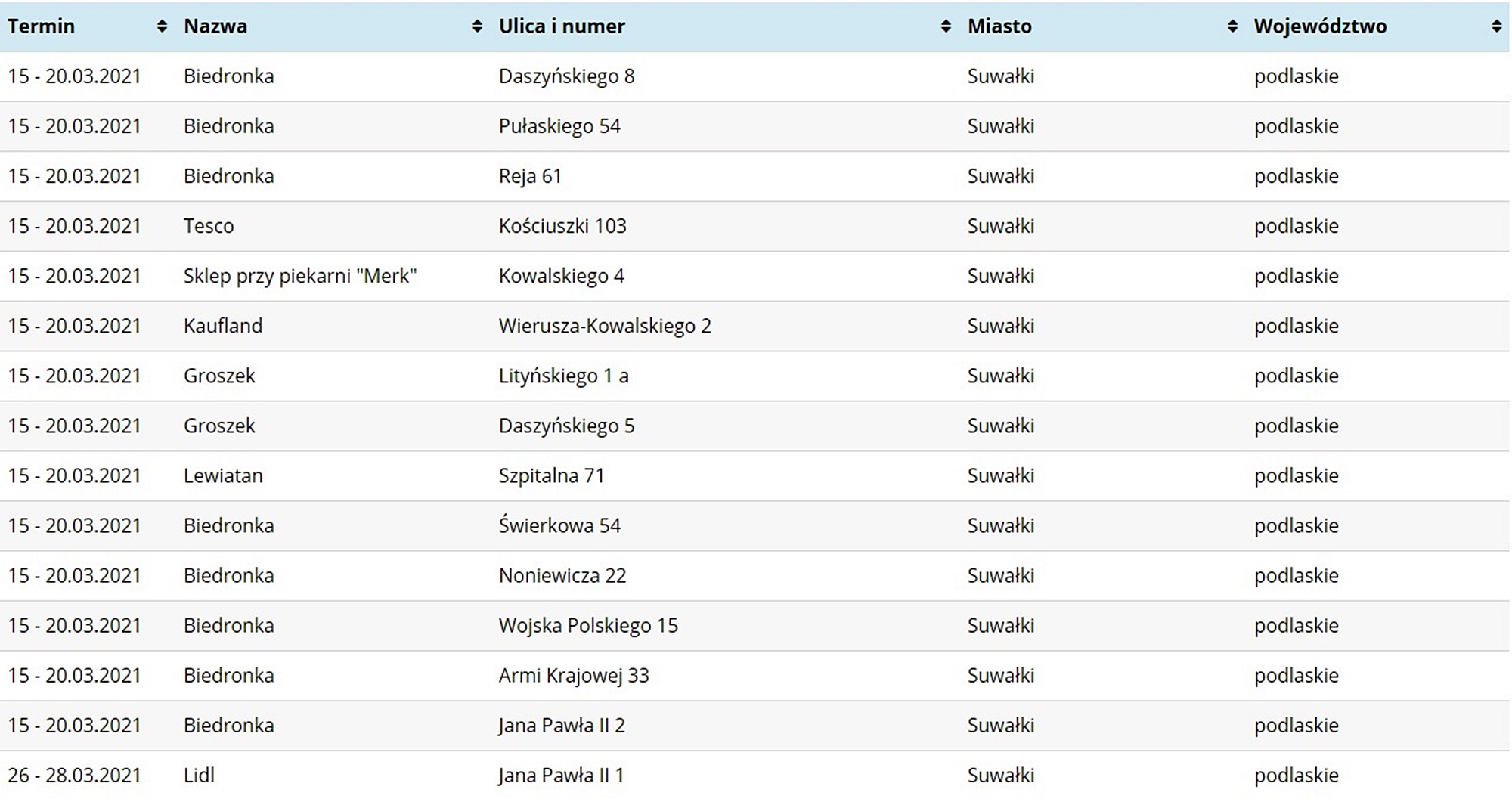Sort table by Nazwa header
The width and height of the screenshot is (1512, 805).
pos(215,26)
